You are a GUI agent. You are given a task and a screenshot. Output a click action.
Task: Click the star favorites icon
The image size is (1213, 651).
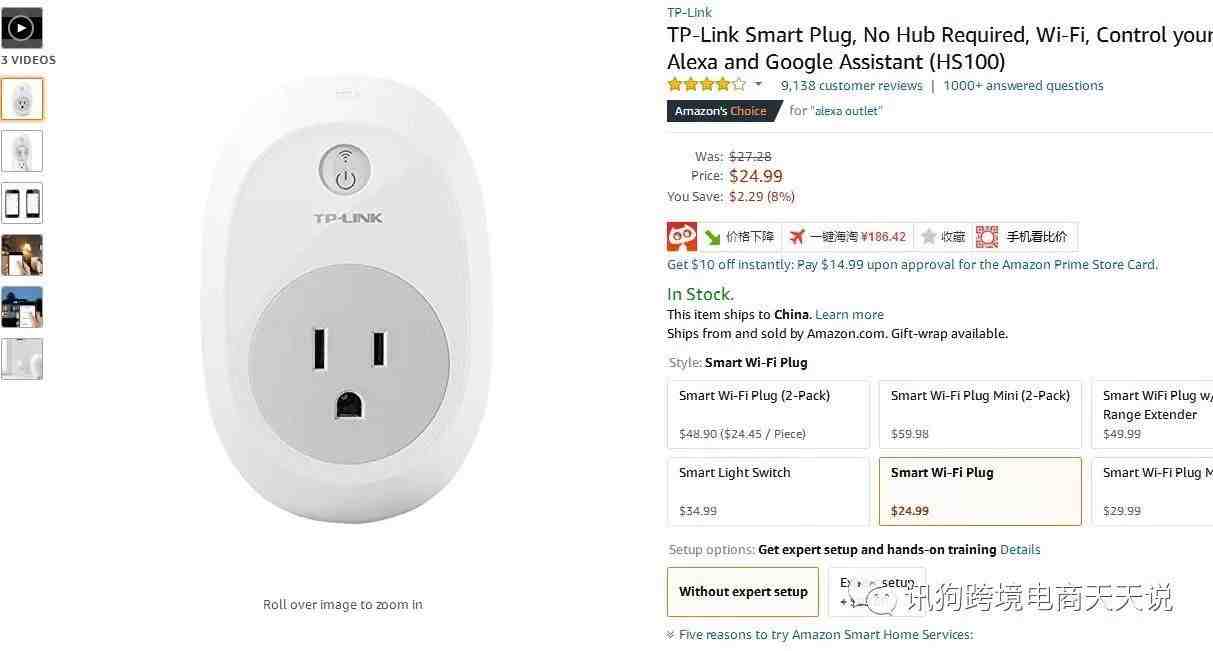click(929, 237)
